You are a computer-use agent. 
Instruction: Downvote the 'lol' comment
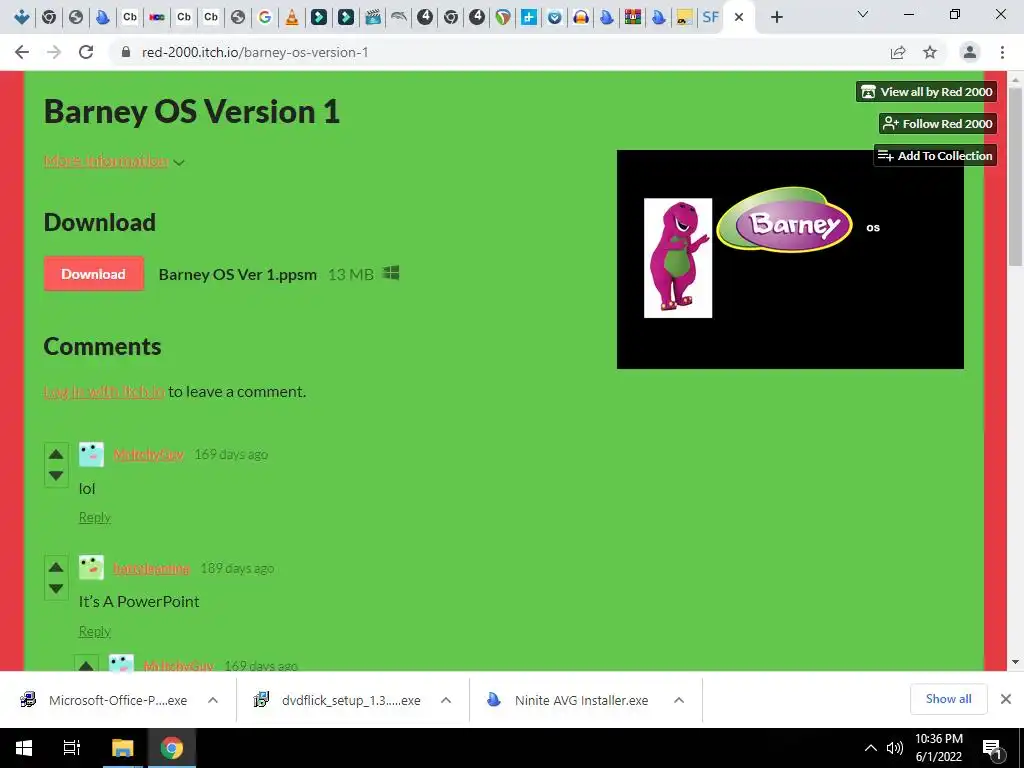(x=56, y=475)
